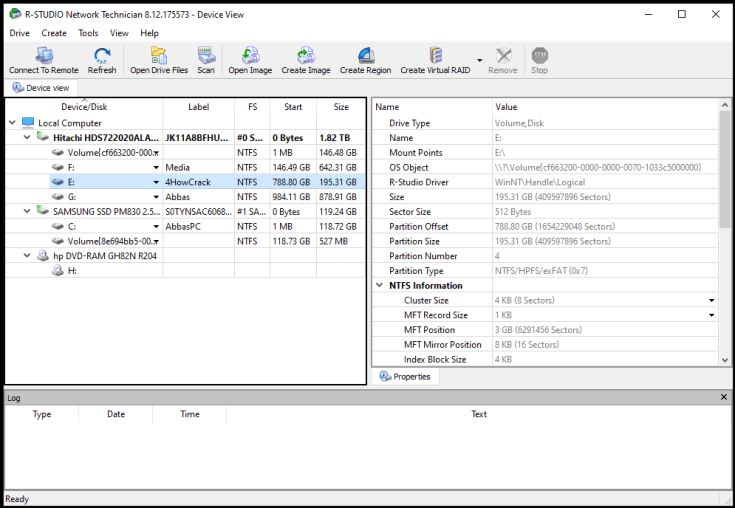Click the Log panel Type column header
This screenshot has width=735, height=508.
tap(42, 414)
